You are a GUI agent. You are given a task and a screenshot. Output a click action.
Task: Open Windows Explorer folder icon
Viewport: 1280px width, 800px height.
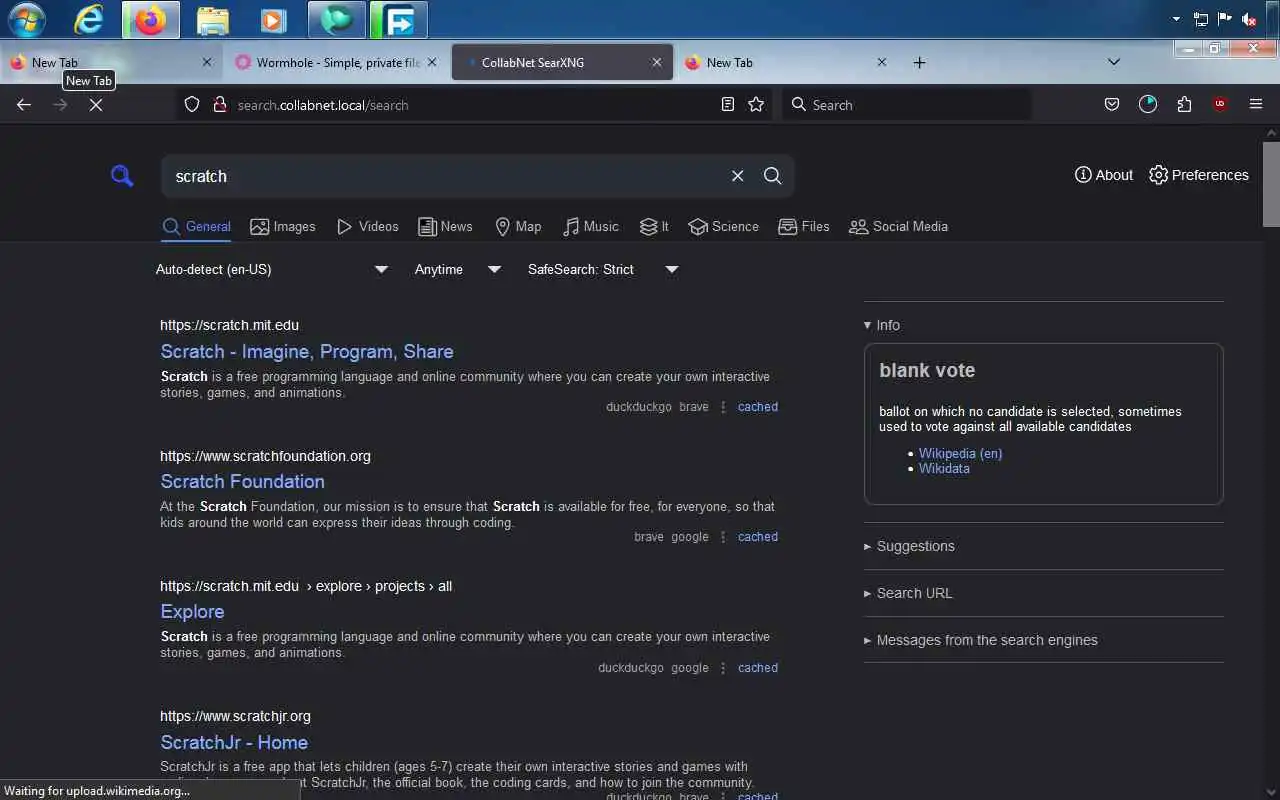(213, 19)
